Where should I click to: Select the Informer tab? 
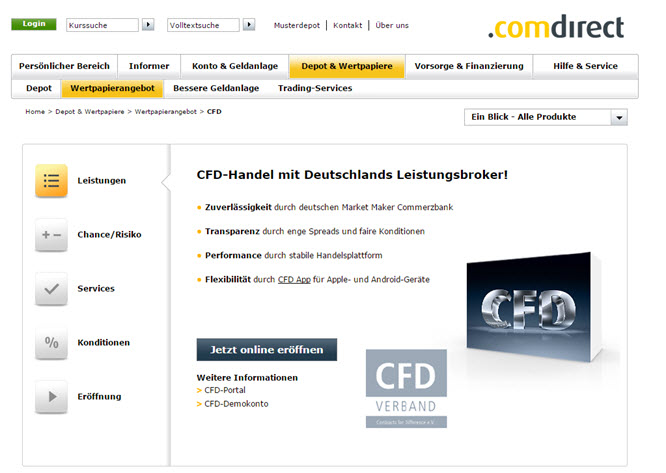click(149, 66)
